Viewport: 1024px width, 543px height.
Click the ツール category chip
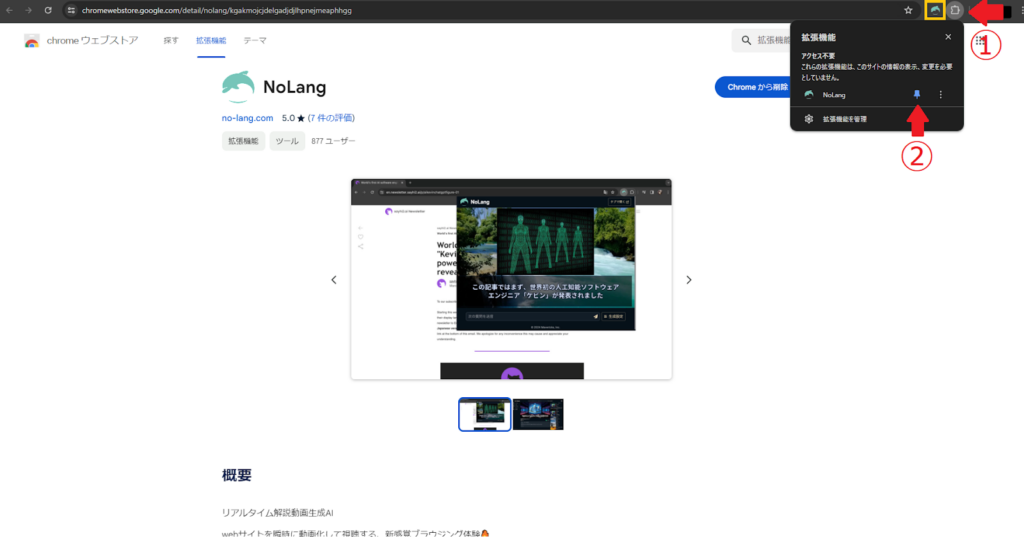pos(287,141)
